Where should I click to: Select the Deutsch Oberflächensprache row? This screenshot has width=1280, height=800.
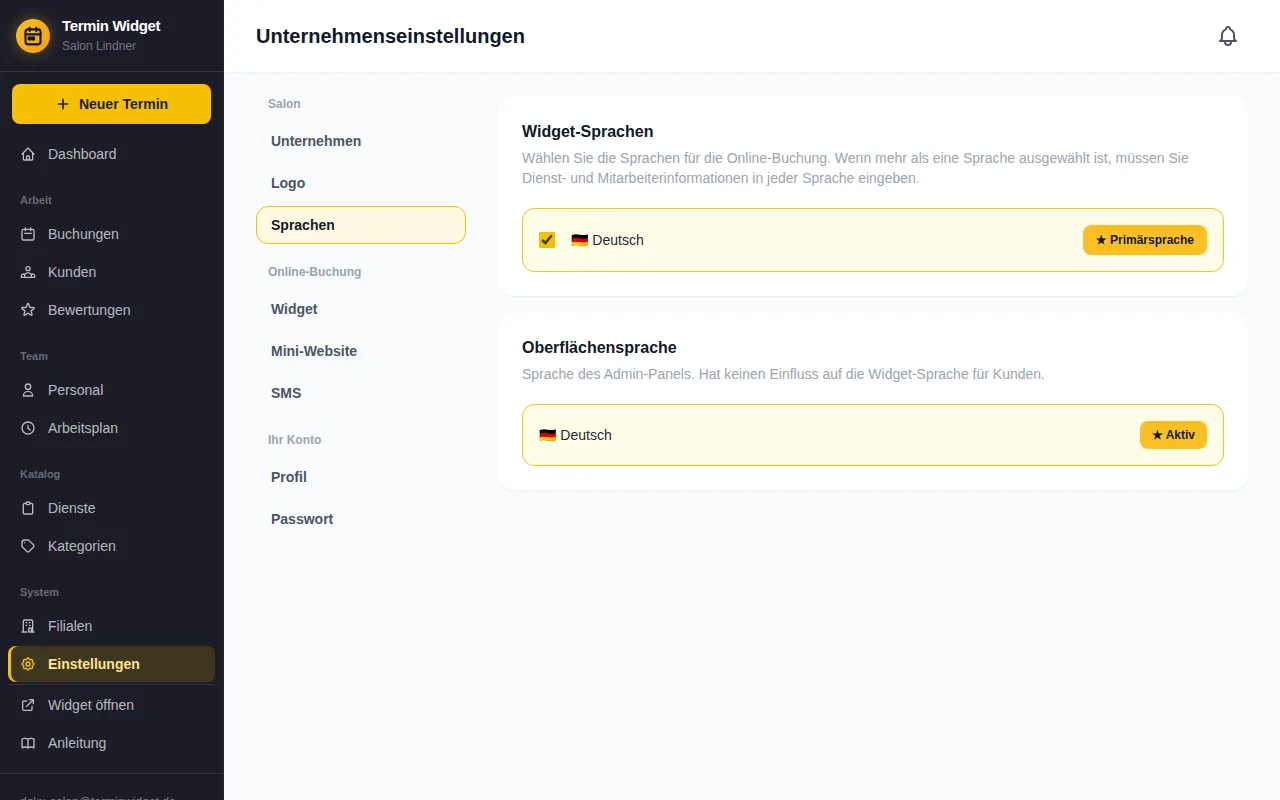(x=872, y=435)
